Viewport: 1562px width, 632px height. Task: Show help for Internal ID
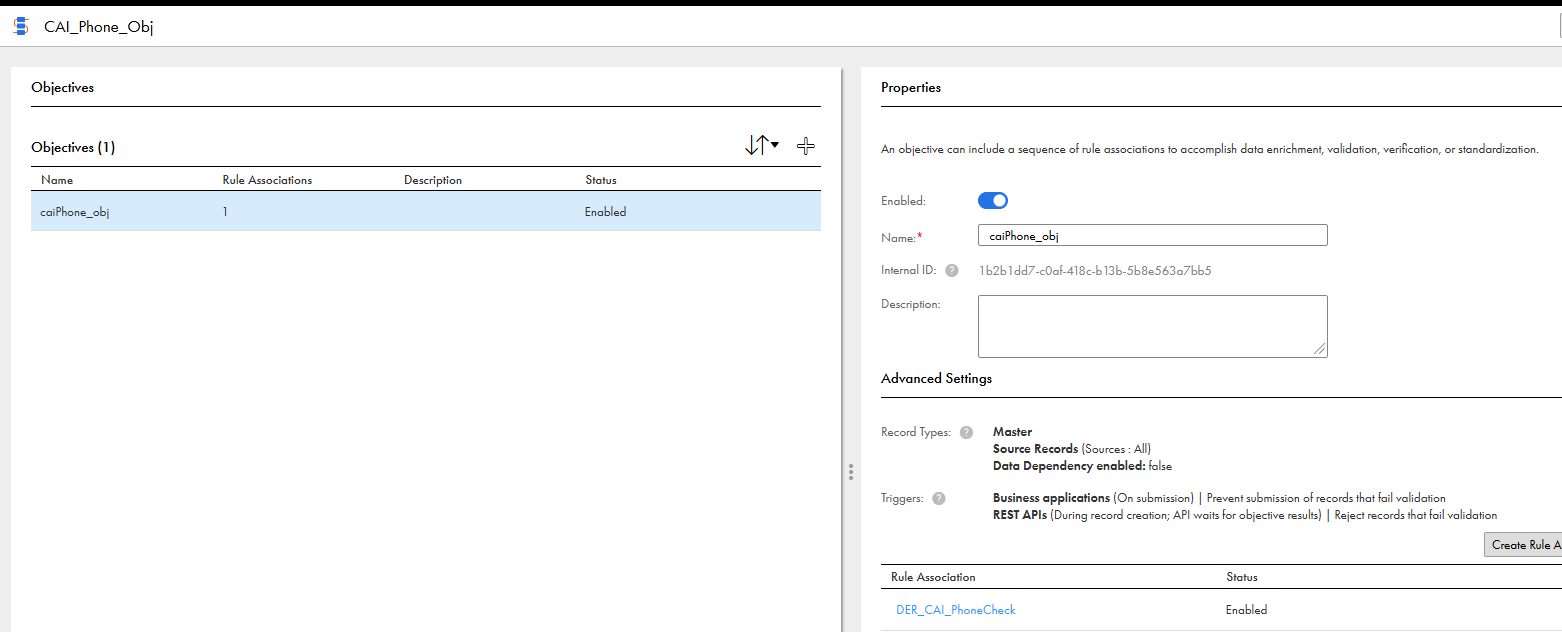(x=952, y=270)
